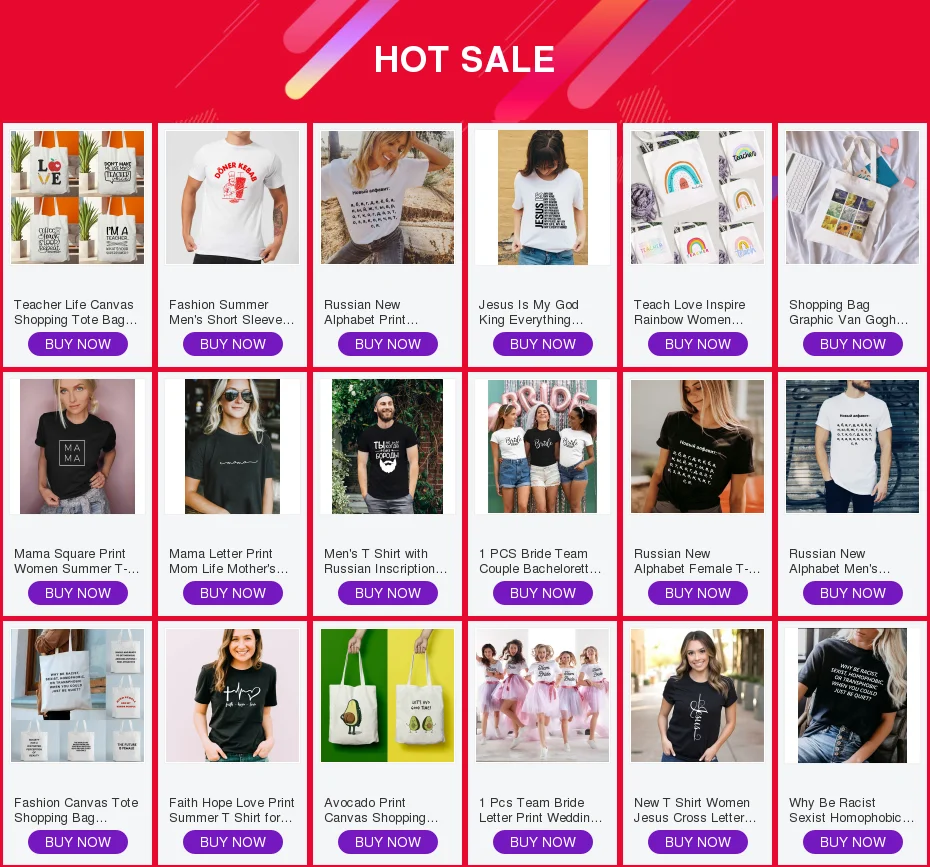930x867 pixels.
Task: Open the New T Shirt Women Jesus Cross title
Action: click(695, 810)
